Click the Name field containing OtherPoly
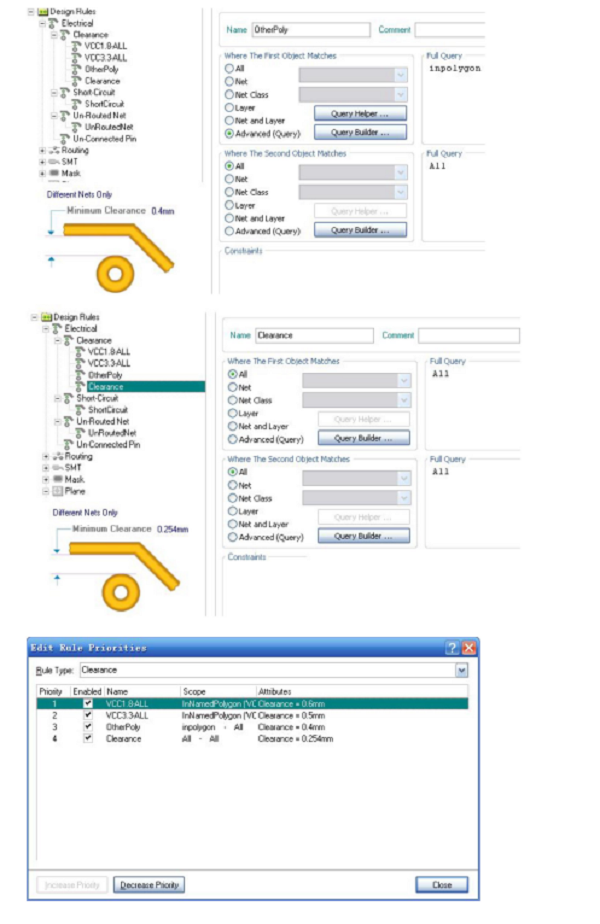Image resolution: width=600 pixels, height=924 pixels. click(311, 30)
